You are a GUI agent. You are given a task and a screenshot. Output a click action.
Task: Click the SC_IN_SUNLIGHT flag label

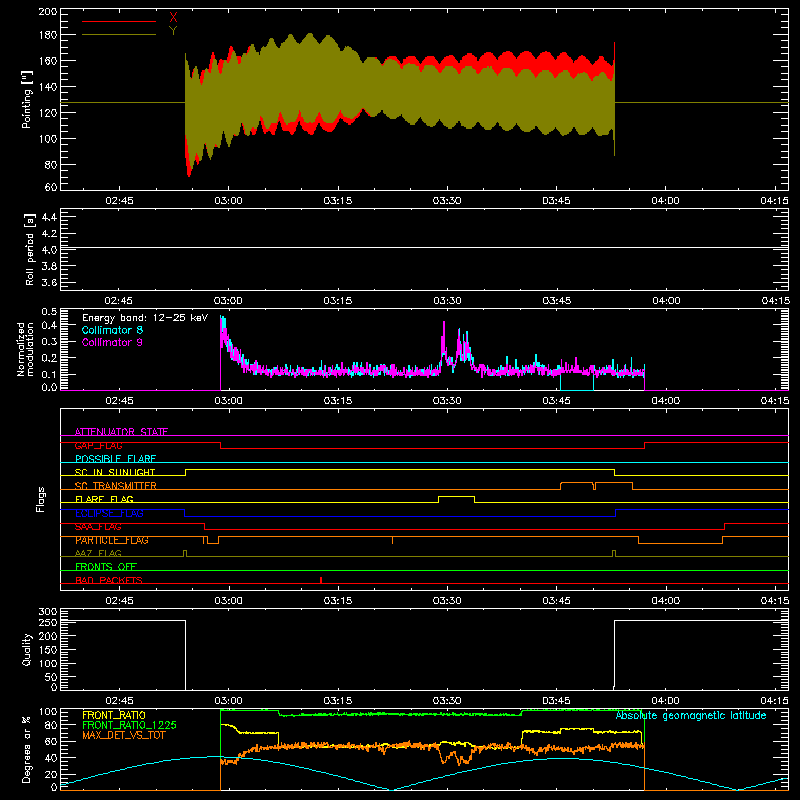point(115,472)
